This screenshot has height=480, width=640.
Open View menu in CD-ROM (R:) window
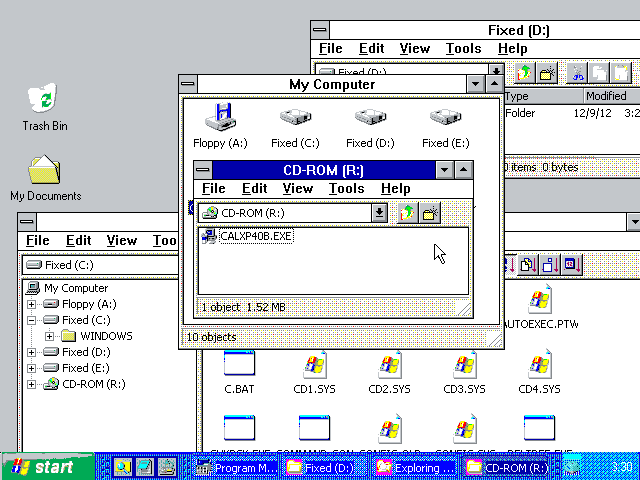[298, 189]
